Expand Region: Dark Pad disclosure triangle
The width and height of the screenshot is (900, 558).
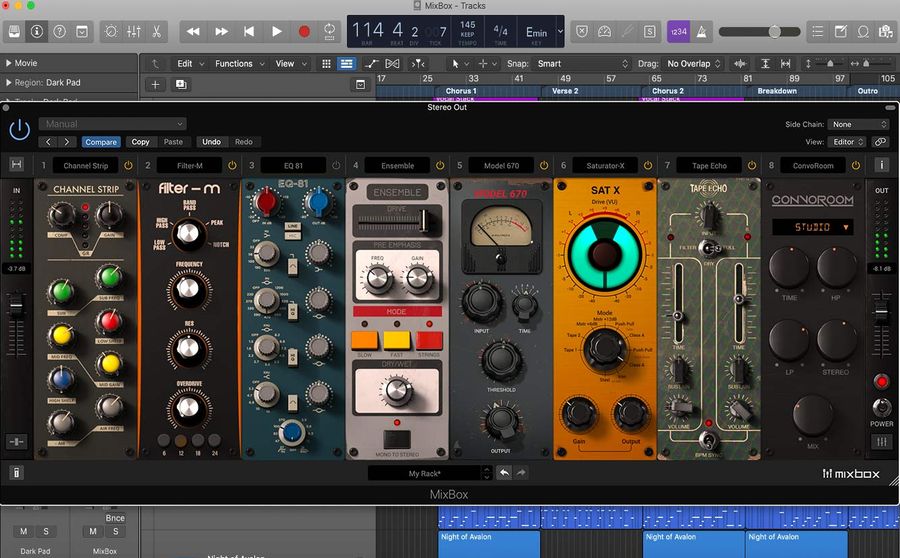tap(9, 83)
